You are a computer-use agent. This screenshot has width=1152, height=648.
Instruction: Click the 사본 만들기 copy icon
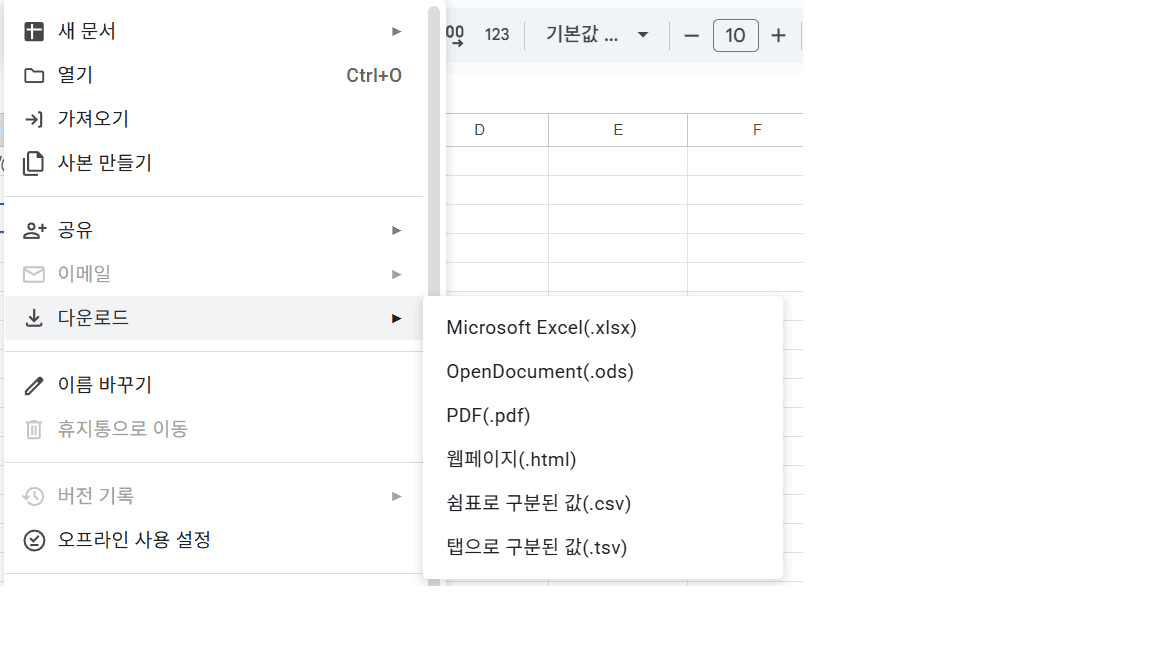33,163
